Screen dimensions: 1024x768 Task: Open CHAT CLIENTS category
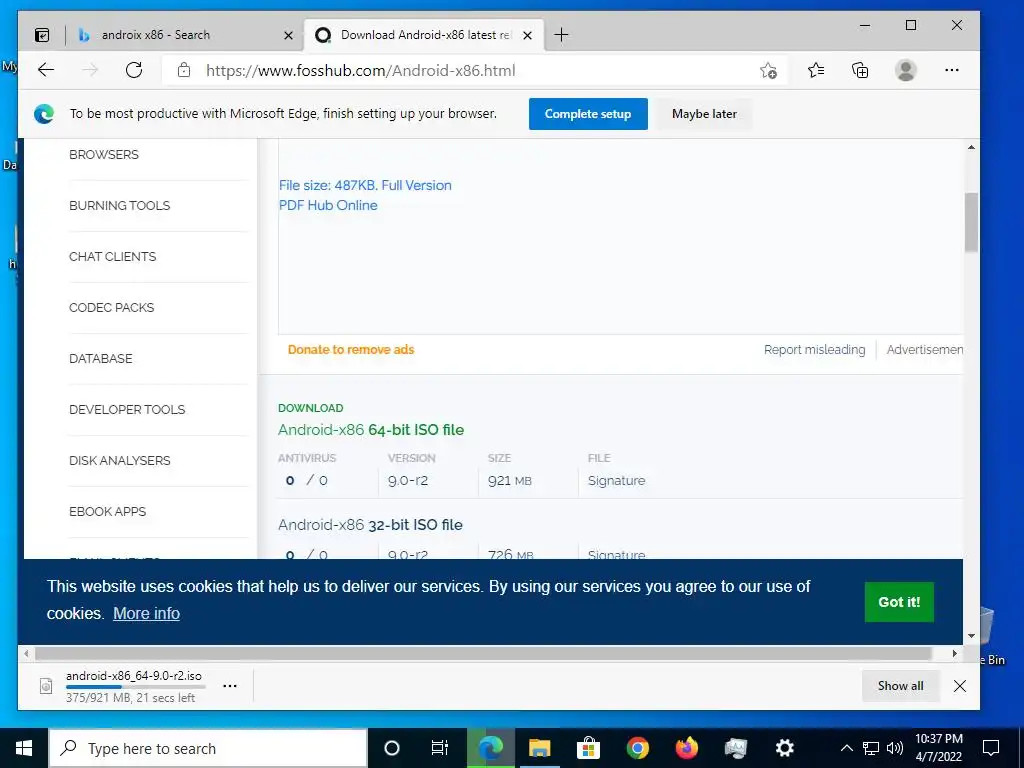pyautogui.click(x=112, y=257)
